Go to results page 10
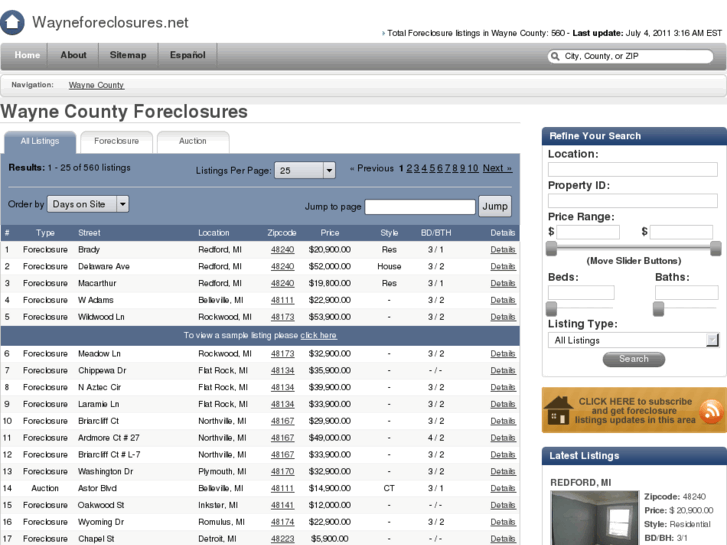Viewport: 727px width, 545px height. point(472,168)
